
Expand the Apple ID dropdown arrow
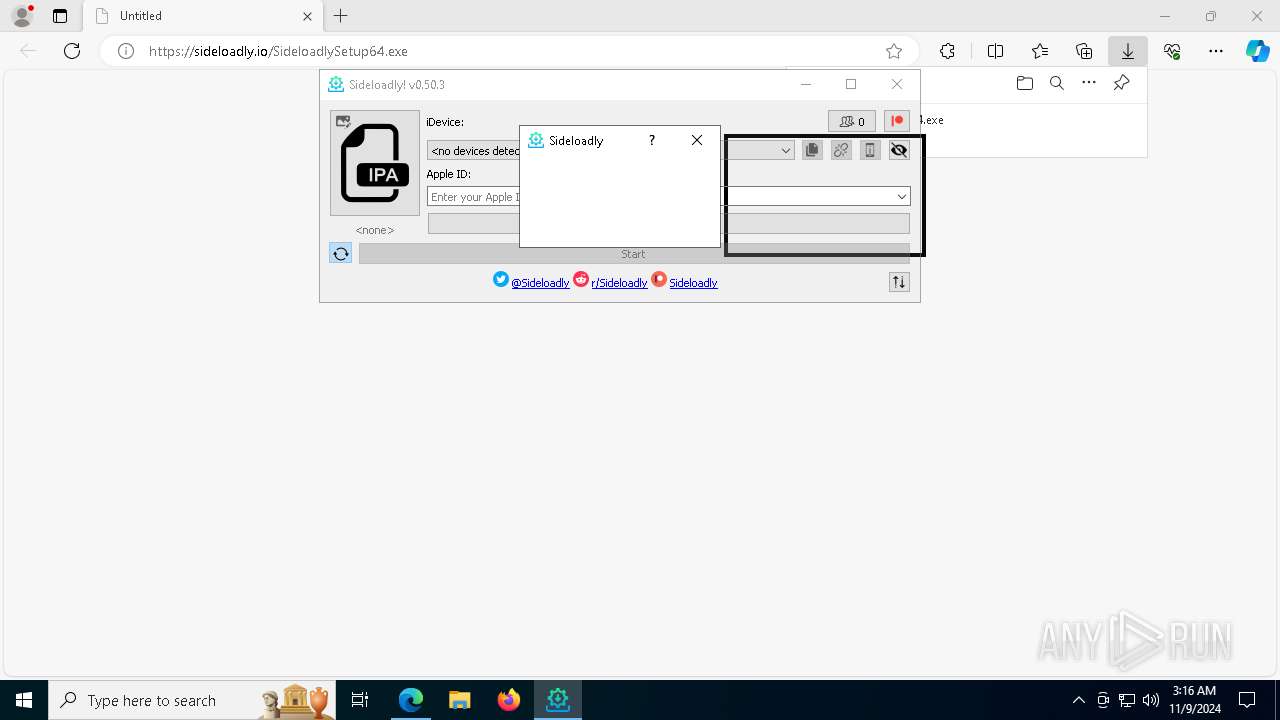click(901, 197)
